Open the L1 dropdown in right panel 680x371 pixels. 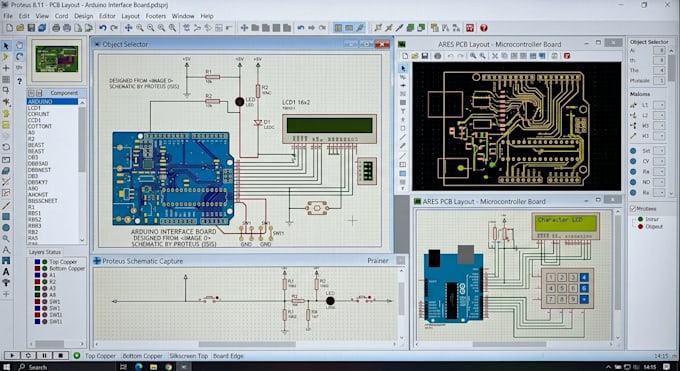[659, 105]
